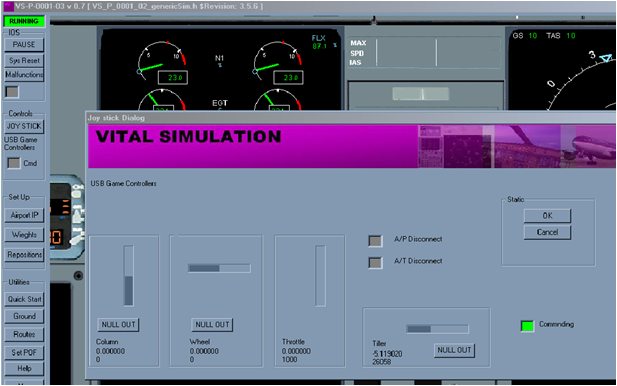Image resolution: width=617 pixels, height=386 pixels.
Task: Click NULL OUT under the Column slider
Action: pyautogui.click(x=118, y=325)
